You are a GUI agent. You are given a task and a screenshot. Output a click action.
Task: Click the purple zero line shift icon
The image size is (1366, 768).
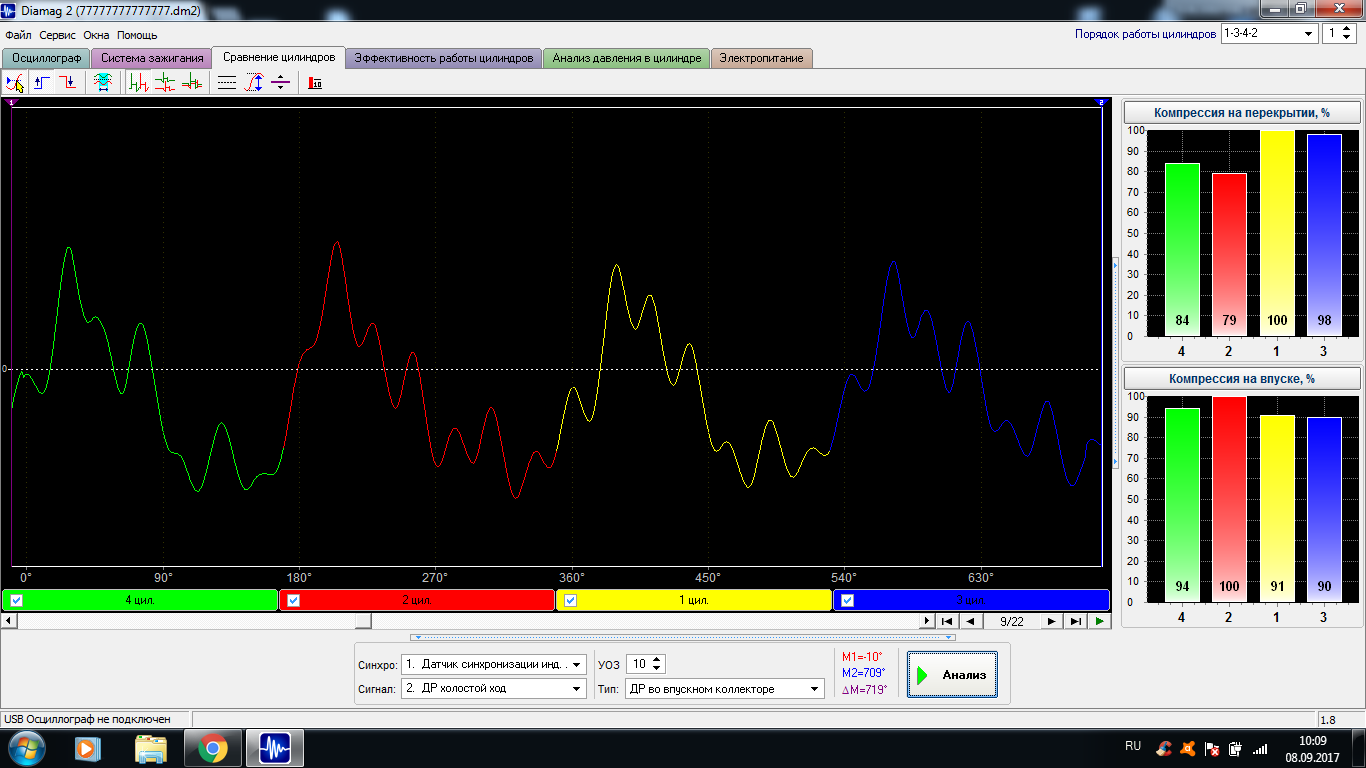coord(281,83)
